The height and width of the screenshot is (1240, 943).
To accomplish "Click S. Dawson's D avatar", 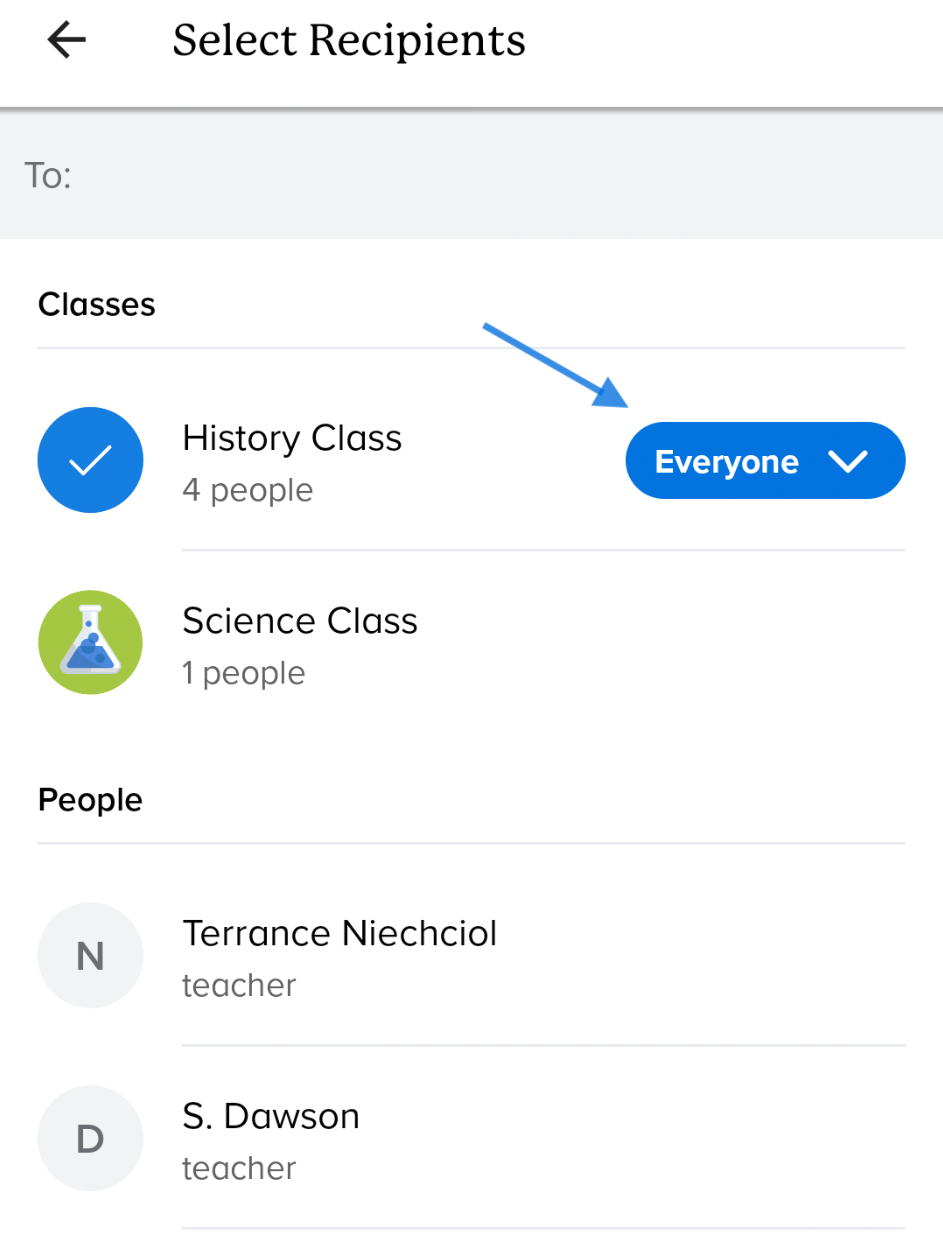I will click(x=90, y=1139).
